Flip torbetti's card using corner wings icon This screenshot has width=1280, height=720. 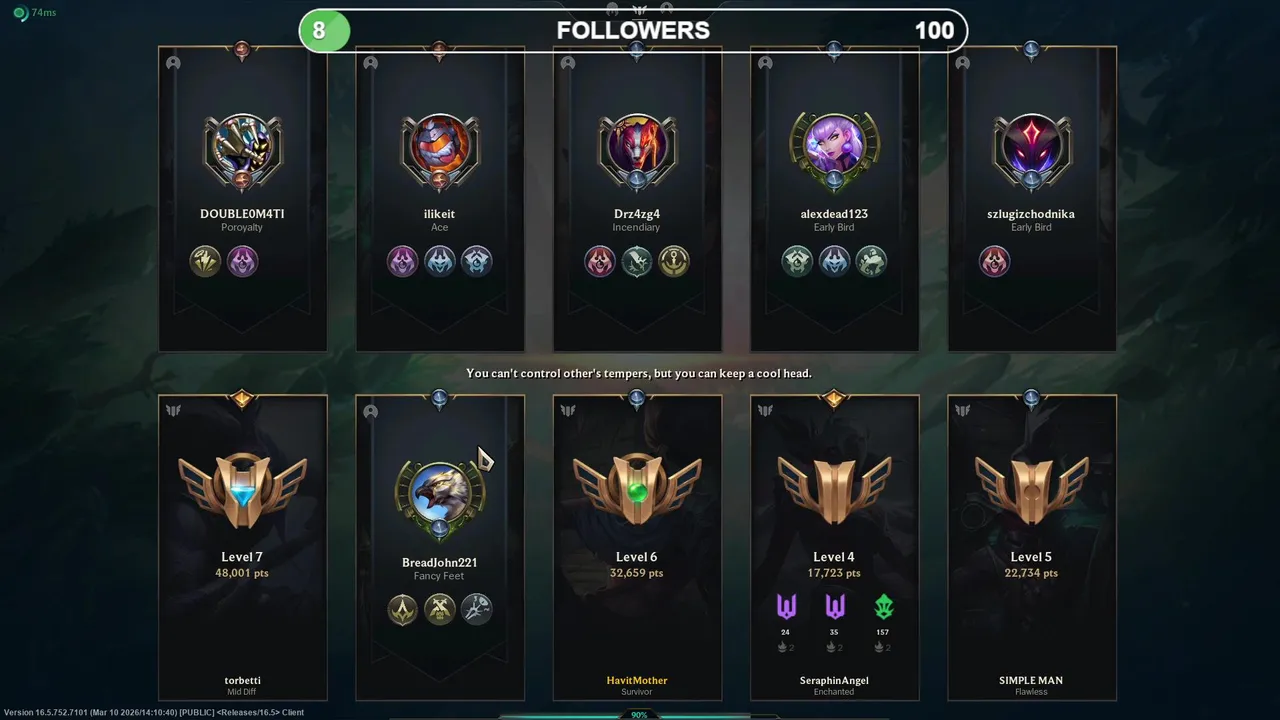[x=173, y=410]
